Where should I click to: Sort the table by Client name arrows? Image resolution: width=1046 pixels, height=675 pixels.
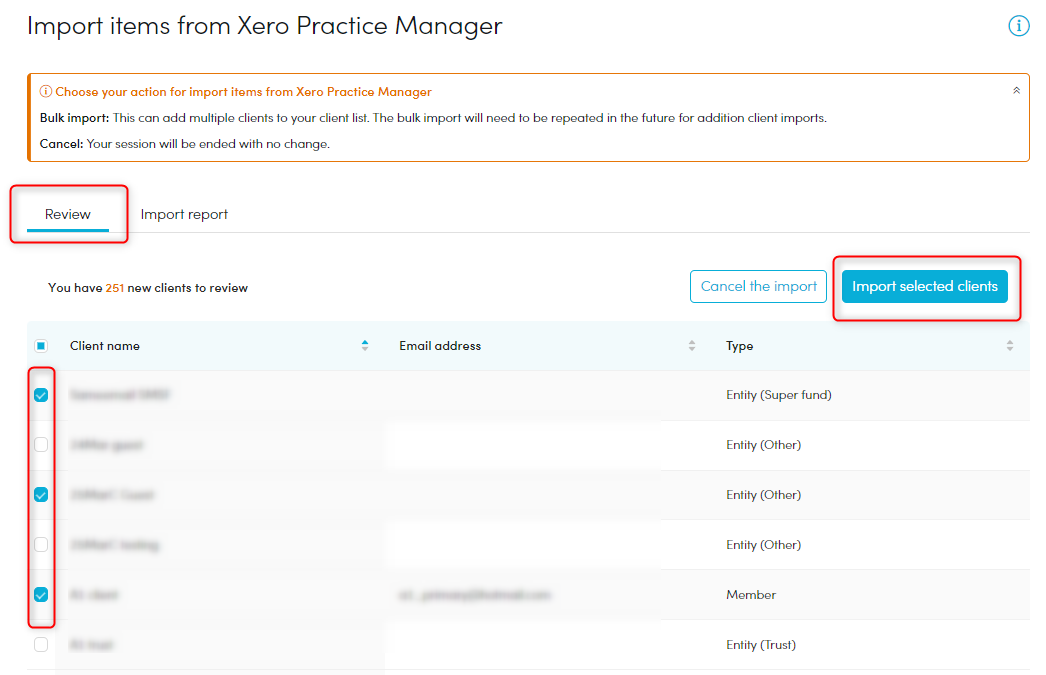click(365, 346)
